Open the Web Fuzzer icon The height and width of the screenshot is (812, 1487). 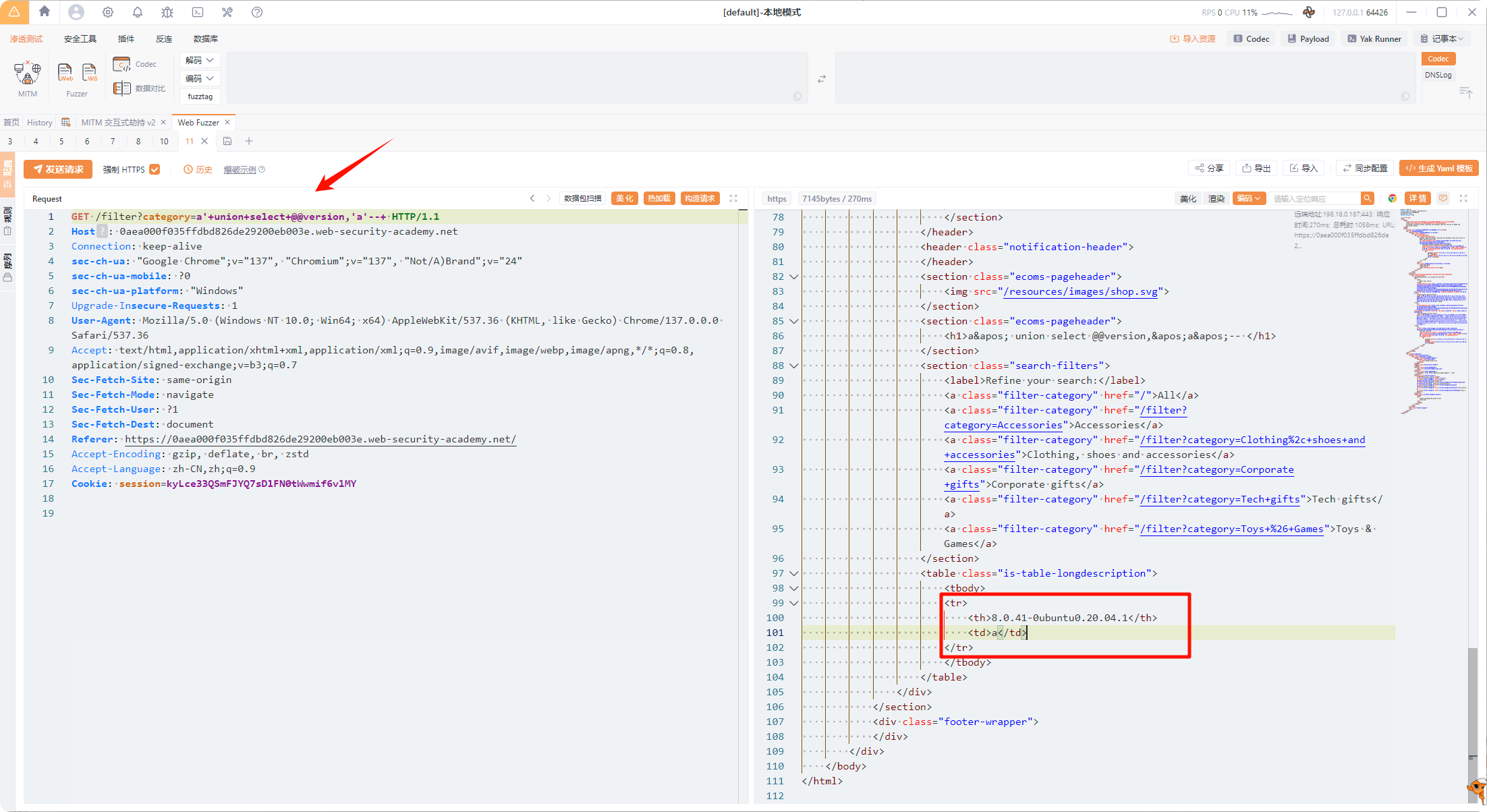(x=65, y=72)
